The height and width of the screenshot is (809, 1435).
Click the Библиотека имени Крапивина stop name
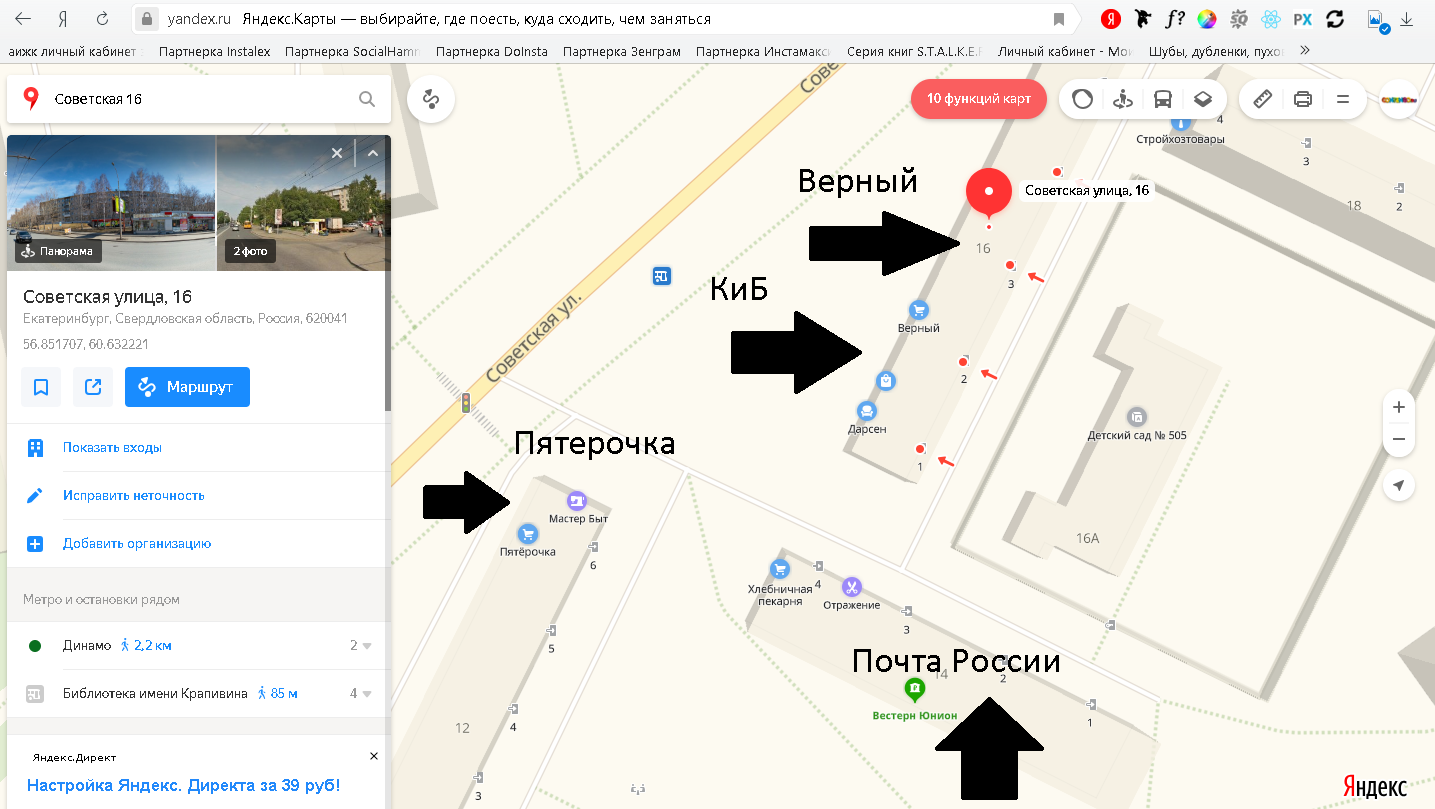point(155,694)
